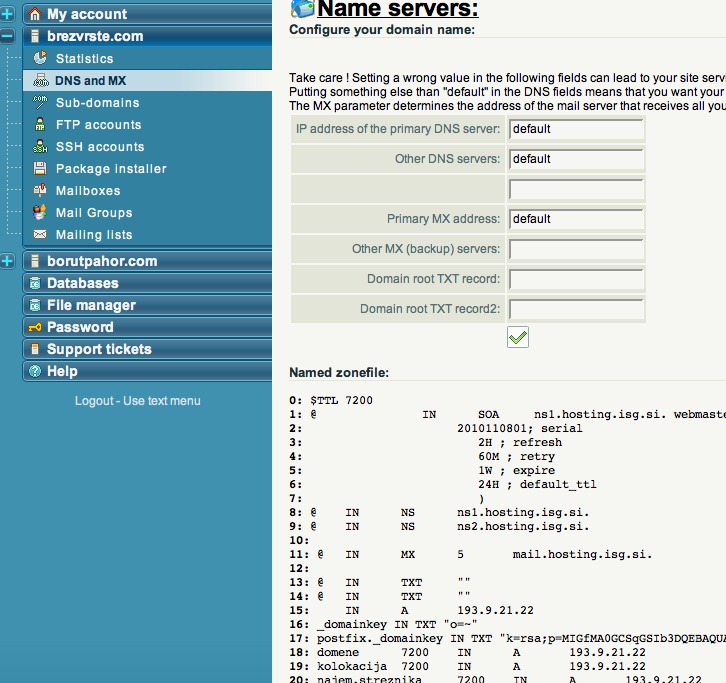Image resolution: width=726 pixels, height=683 pixels.
Task: Click the Mailing lists envelope icon
Action: (40, 235)
